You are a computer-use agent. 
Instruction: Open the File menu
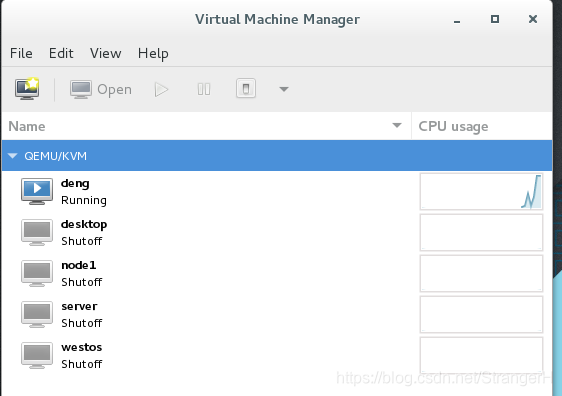click(21, 53)
